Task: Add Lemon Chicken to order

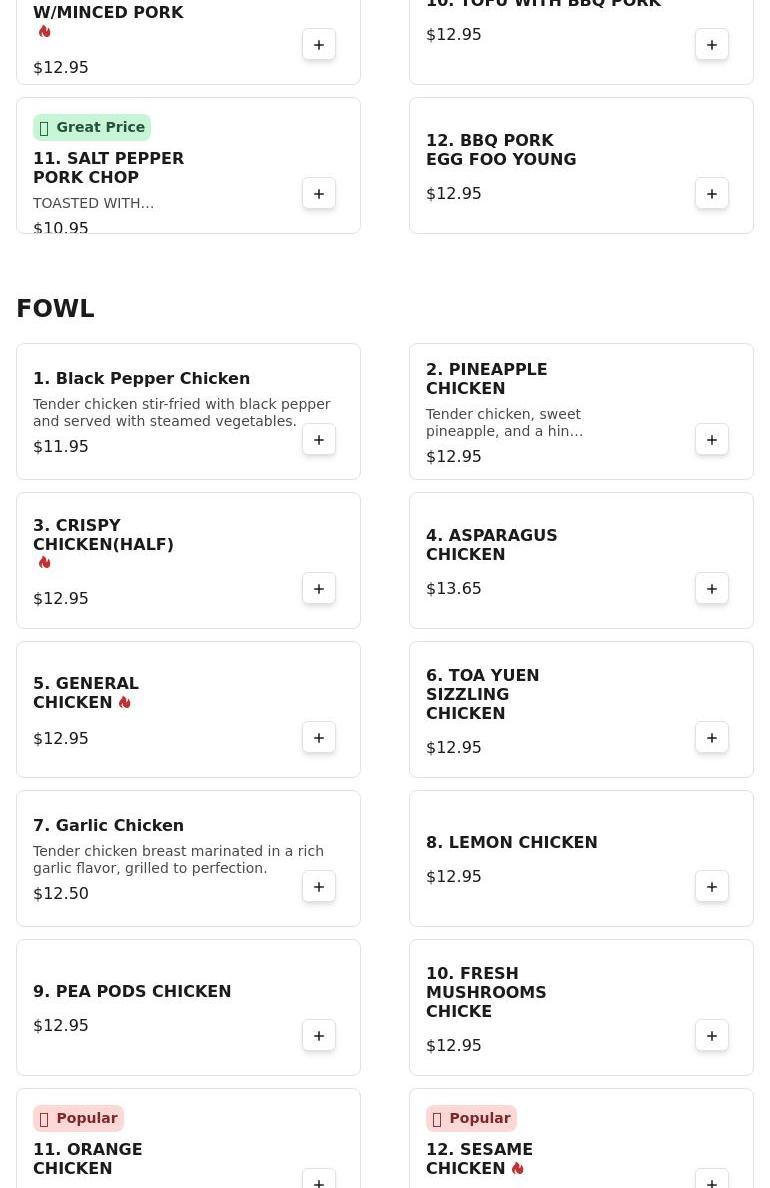Action: [712, 887]
